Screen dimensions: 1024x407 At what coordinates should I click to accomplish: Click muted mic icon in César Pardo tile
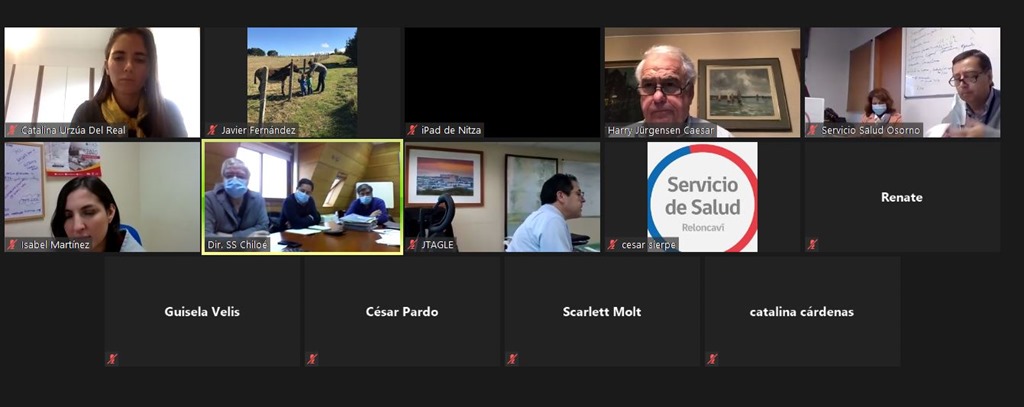pos(312,359)
